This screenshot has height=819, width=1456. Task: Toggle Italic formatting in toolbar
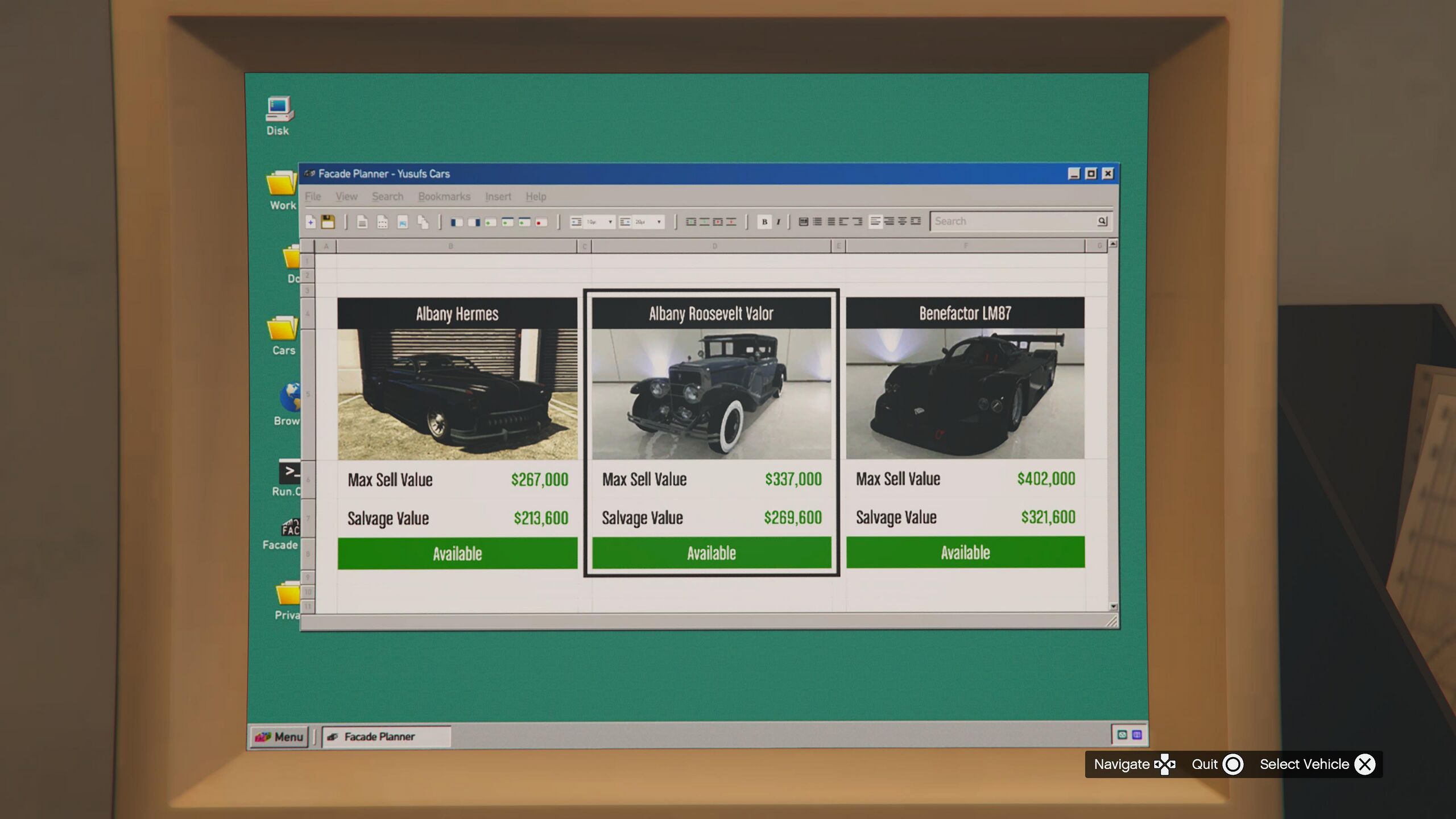pyautogui.click(x=778, y=222)
